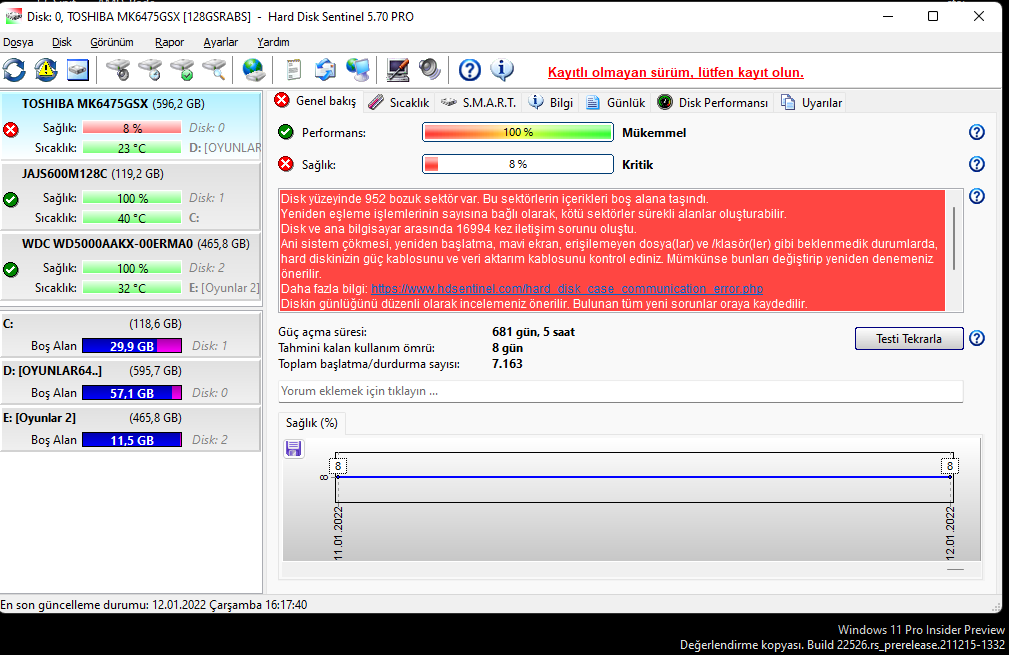Click the last update status bar text
The height and width of the screenshot is (655, 1009).
point(154,605)
